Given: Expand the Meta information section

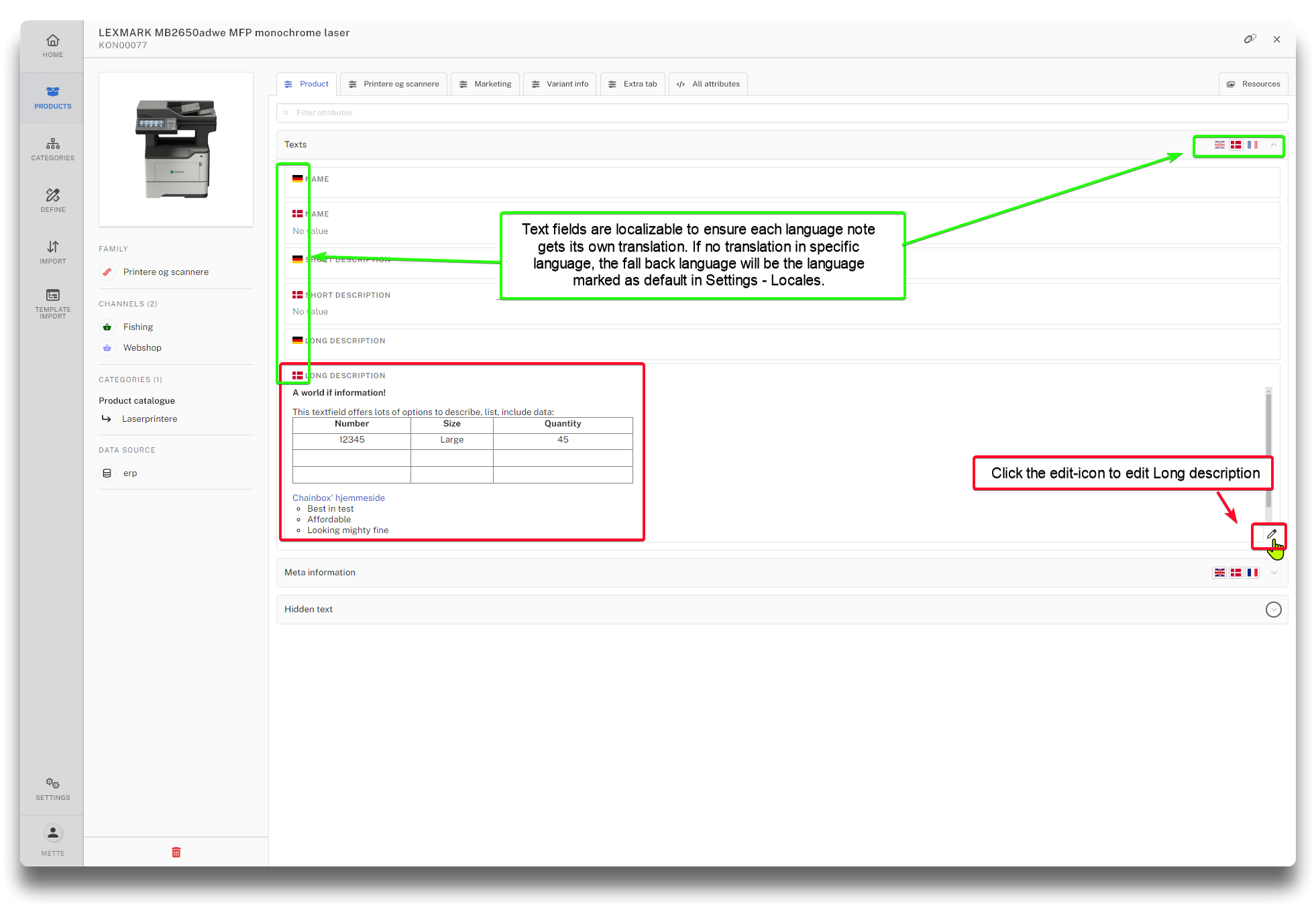Looking at the screenshot, I should pos(1274,573).
